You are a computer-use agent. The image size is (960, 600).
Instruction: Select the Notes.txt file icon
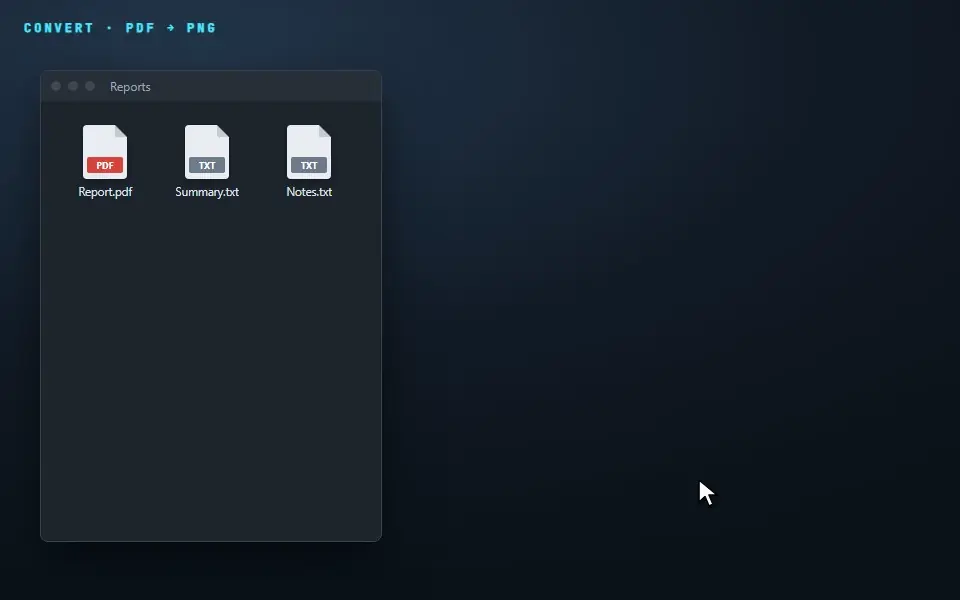pos(309,152)
